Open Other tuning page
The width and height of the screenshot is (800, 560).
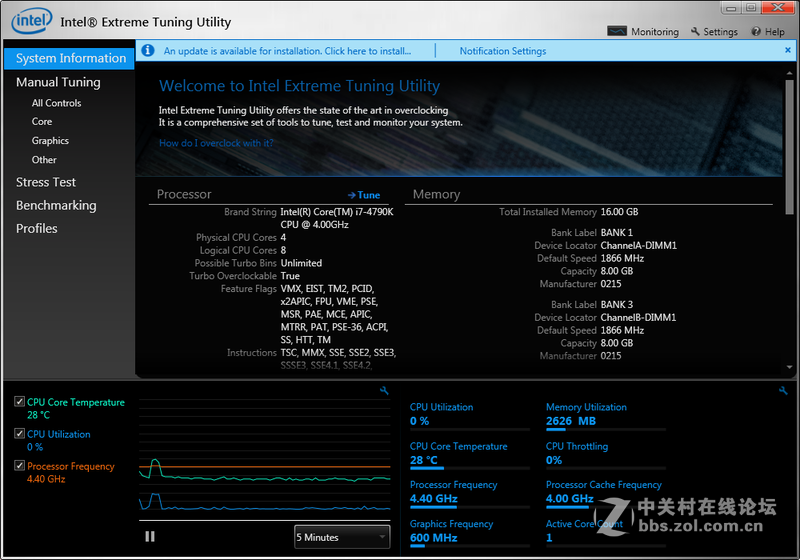[x=44, y=160]
